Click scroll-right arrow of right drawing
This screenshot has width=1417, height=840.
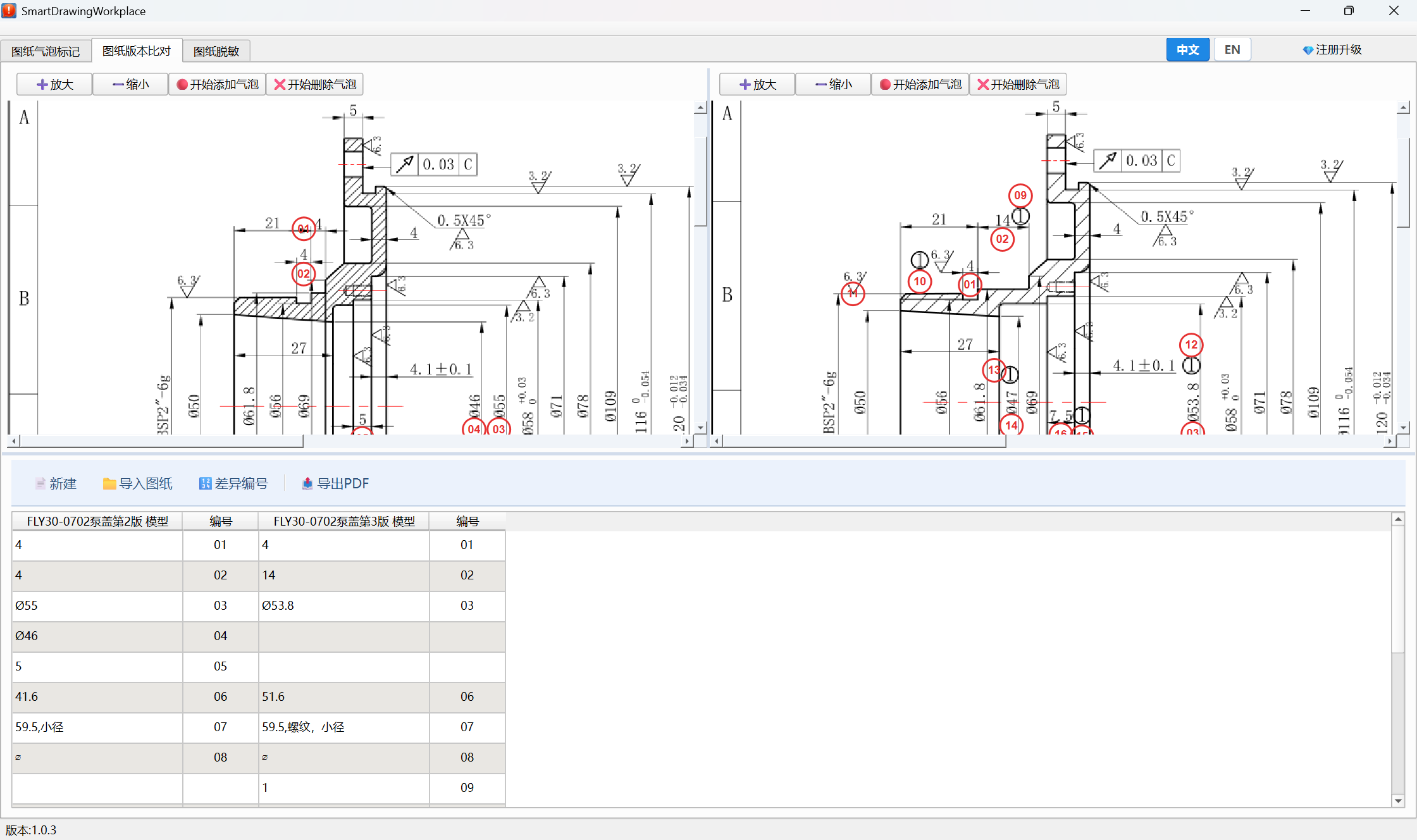pos(1389,441)
